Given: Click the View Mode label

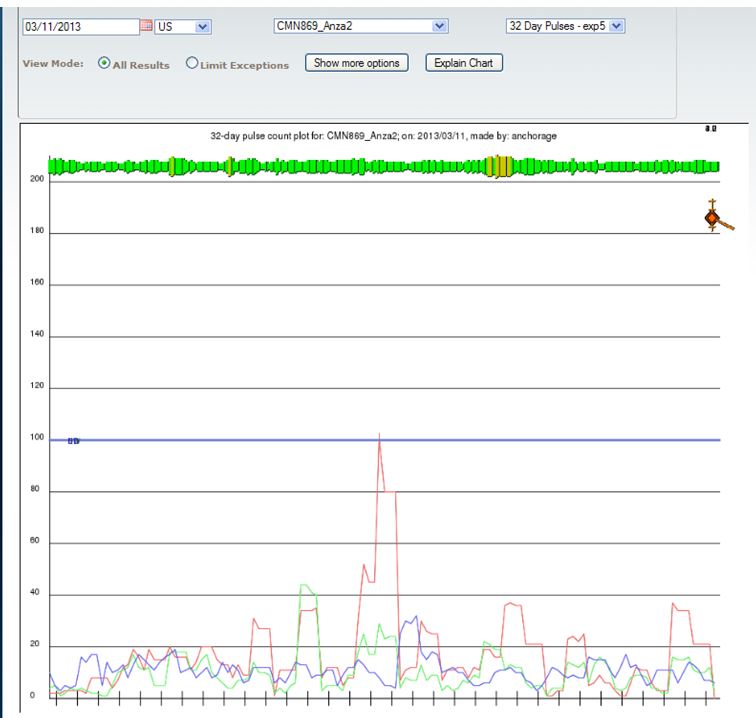Looking at the screenshot, I should point(53,64).
